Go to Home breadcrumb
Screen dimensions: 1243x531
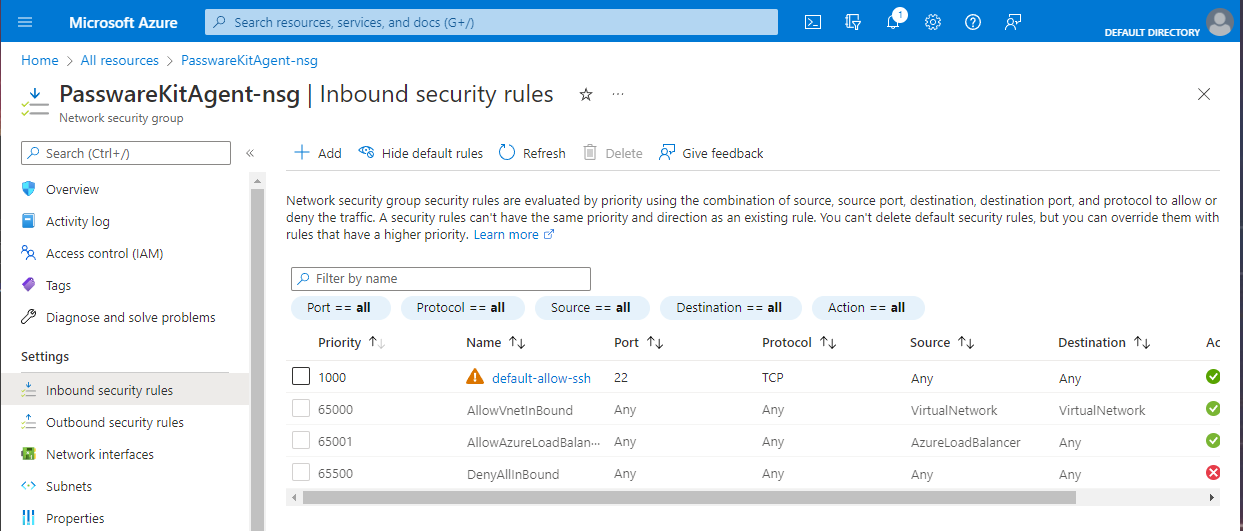(x=40, y=60)
